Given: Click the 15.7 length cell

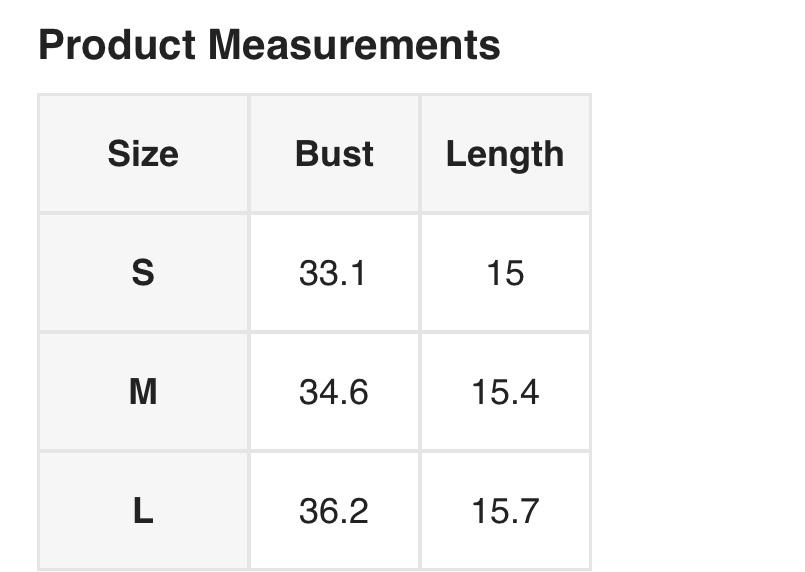Looking at the screenshot, I should pyautogui.click(x=505, y=511).
